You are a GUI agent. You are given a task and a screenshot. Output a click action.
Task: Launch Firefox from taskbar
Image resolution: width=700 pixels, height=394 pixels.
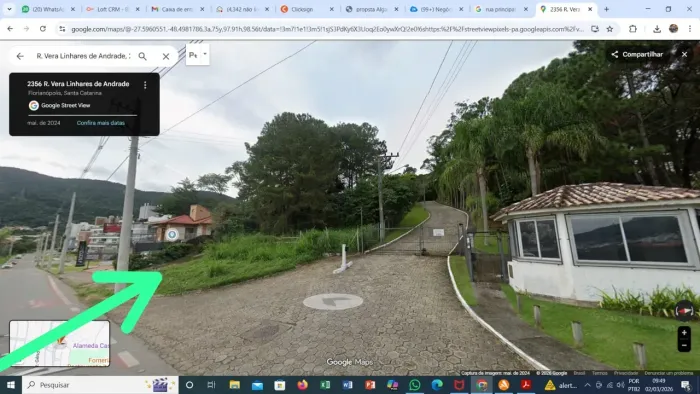[x=302, y=385]
